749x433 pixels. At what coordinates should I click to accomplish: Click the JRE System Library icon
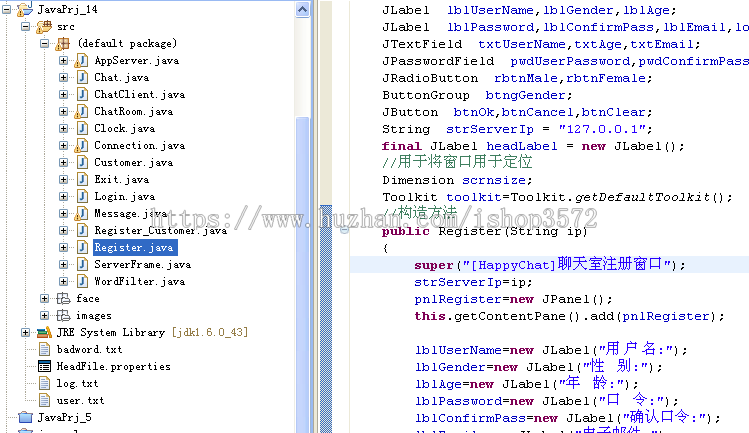44,332
